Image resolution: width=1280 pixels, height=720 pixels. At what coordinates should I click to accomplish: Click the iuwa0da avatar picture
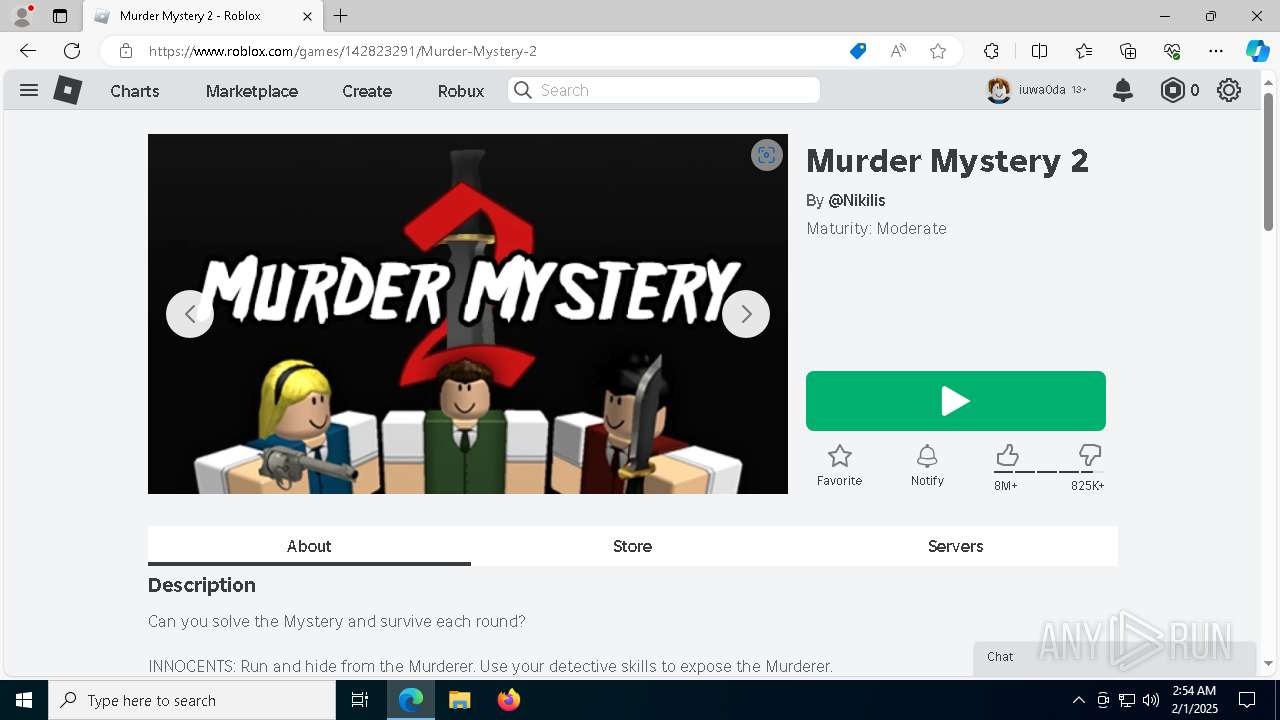pos(998,90)
